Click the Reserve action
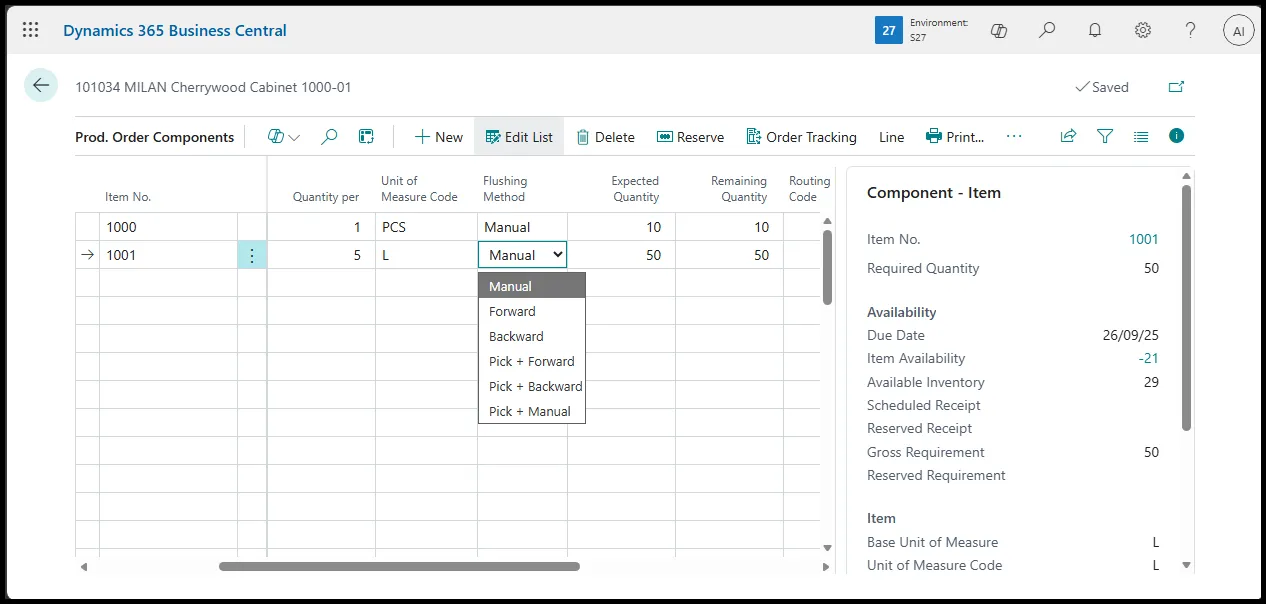This screenshot has width=1266, height=604. pos(690,137)
